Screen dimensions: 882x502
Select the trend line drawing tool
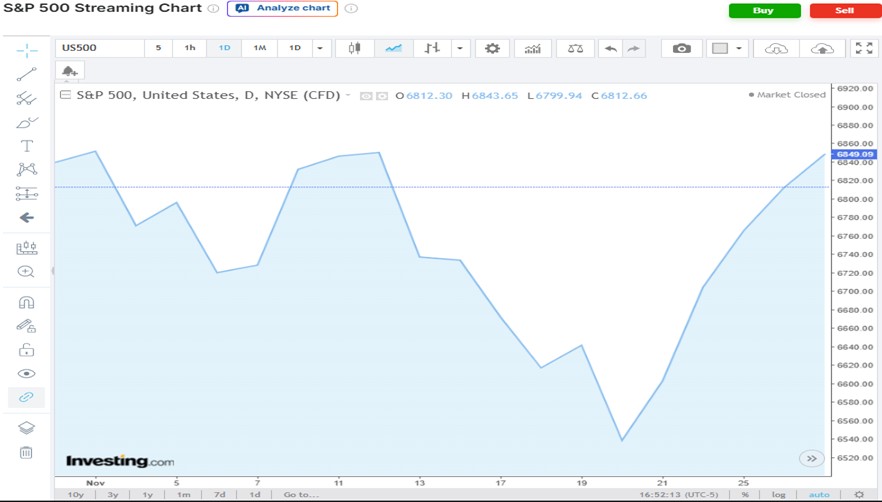pyautogui.click(x=26, y=74)
